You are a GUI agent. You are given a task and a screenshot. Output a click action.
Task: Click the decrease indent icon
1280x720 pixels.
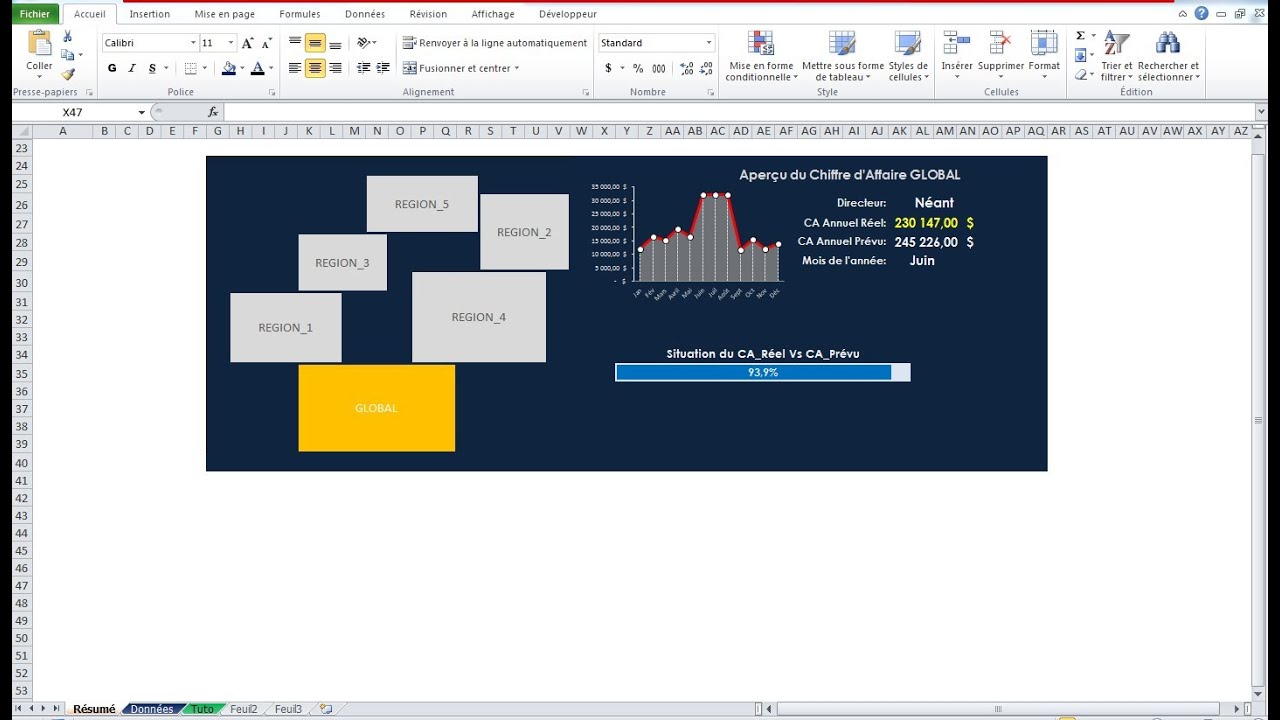click(x=363, y=68)
